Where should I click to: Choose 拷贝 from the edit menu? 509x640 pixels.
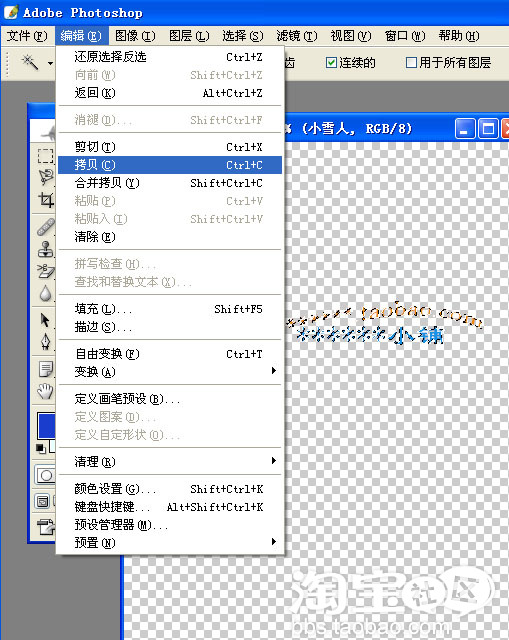170,165
